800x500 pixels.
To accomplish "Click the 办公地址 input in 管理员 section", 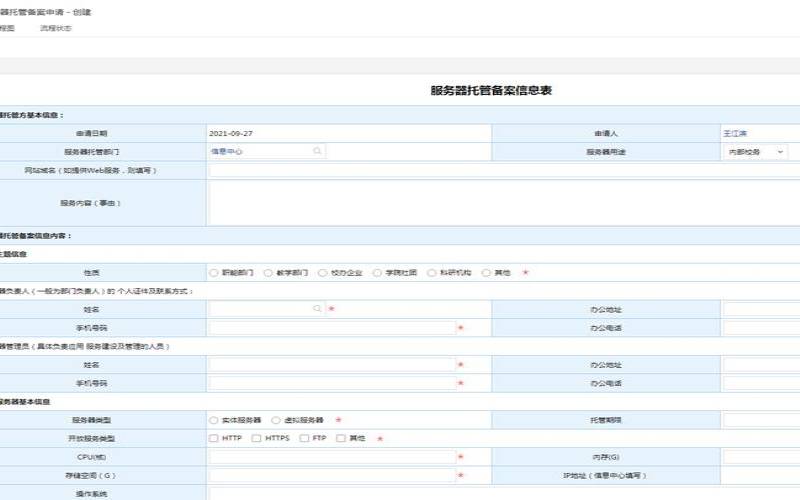I will tap(762, 365).
